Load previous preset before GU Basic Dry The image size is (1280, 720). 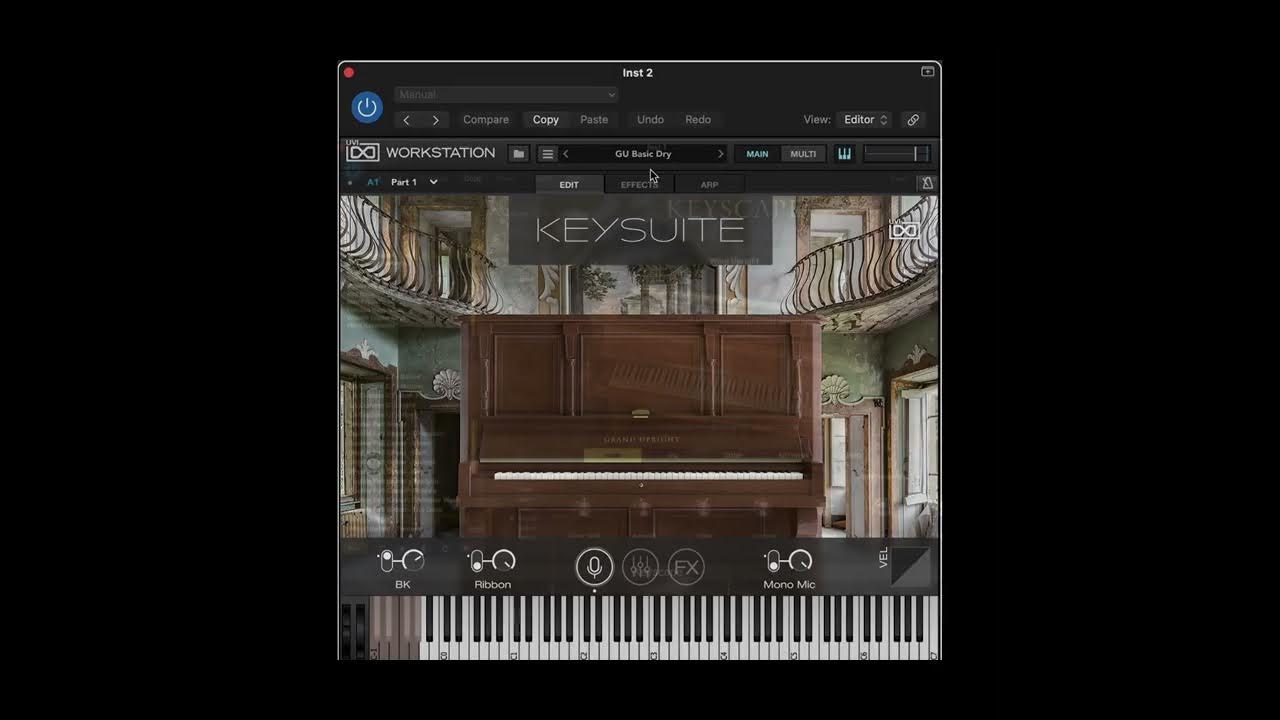[566, 154]
